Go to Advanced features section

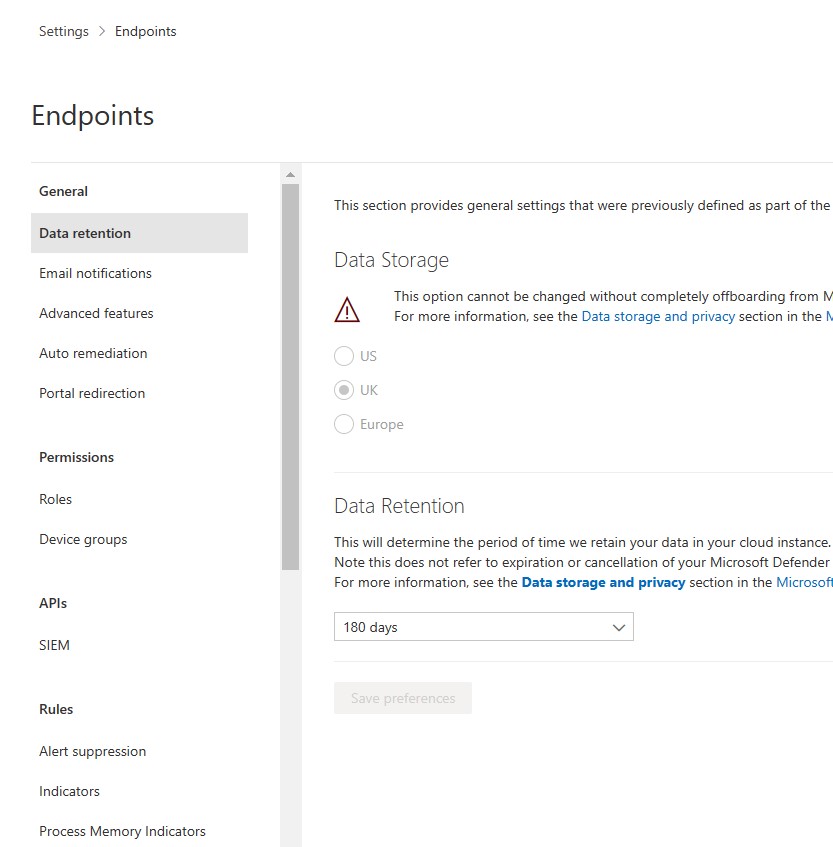(x=96, y=313)
